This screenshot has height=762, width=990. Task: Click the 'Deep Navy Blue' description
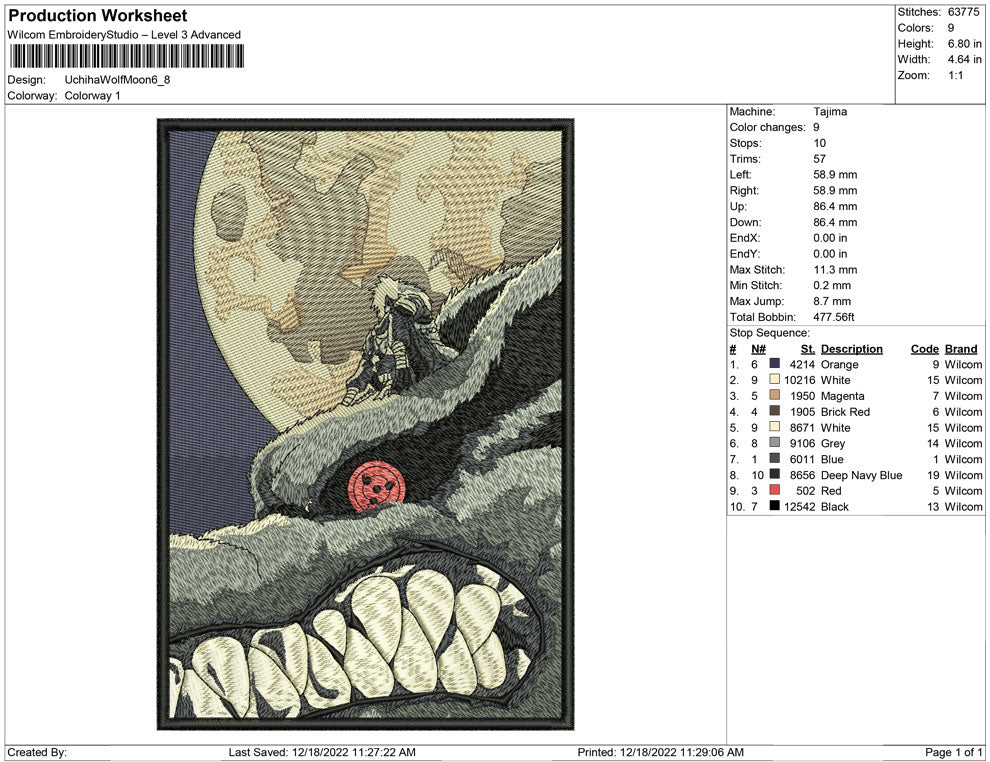pos(862,475)
